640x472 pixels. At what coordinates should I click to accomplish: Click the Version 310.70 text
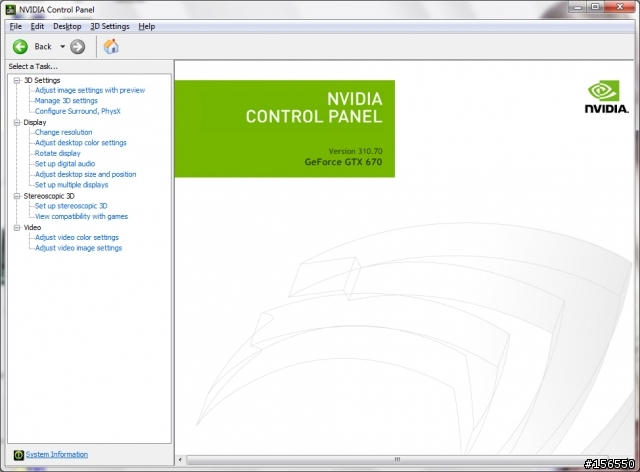point(356,151)
